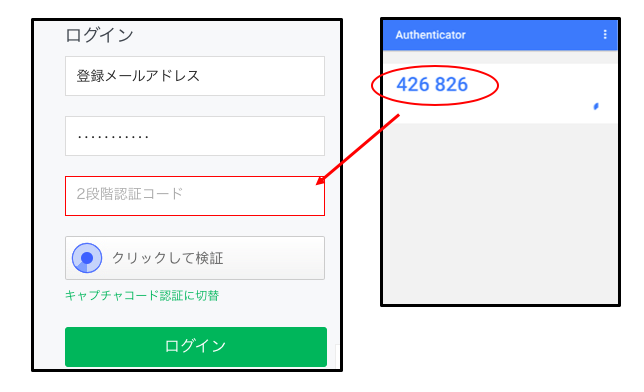Click the digits 426 in the code

412,85
